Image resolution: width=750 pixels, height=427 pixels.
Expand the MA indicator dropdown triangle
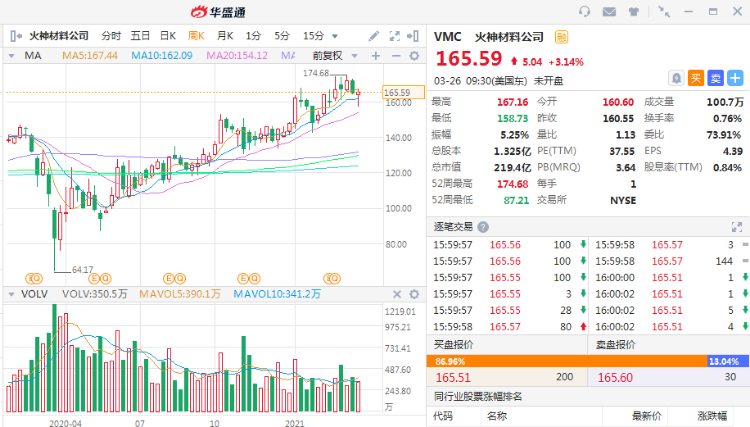tap(11, 56)
